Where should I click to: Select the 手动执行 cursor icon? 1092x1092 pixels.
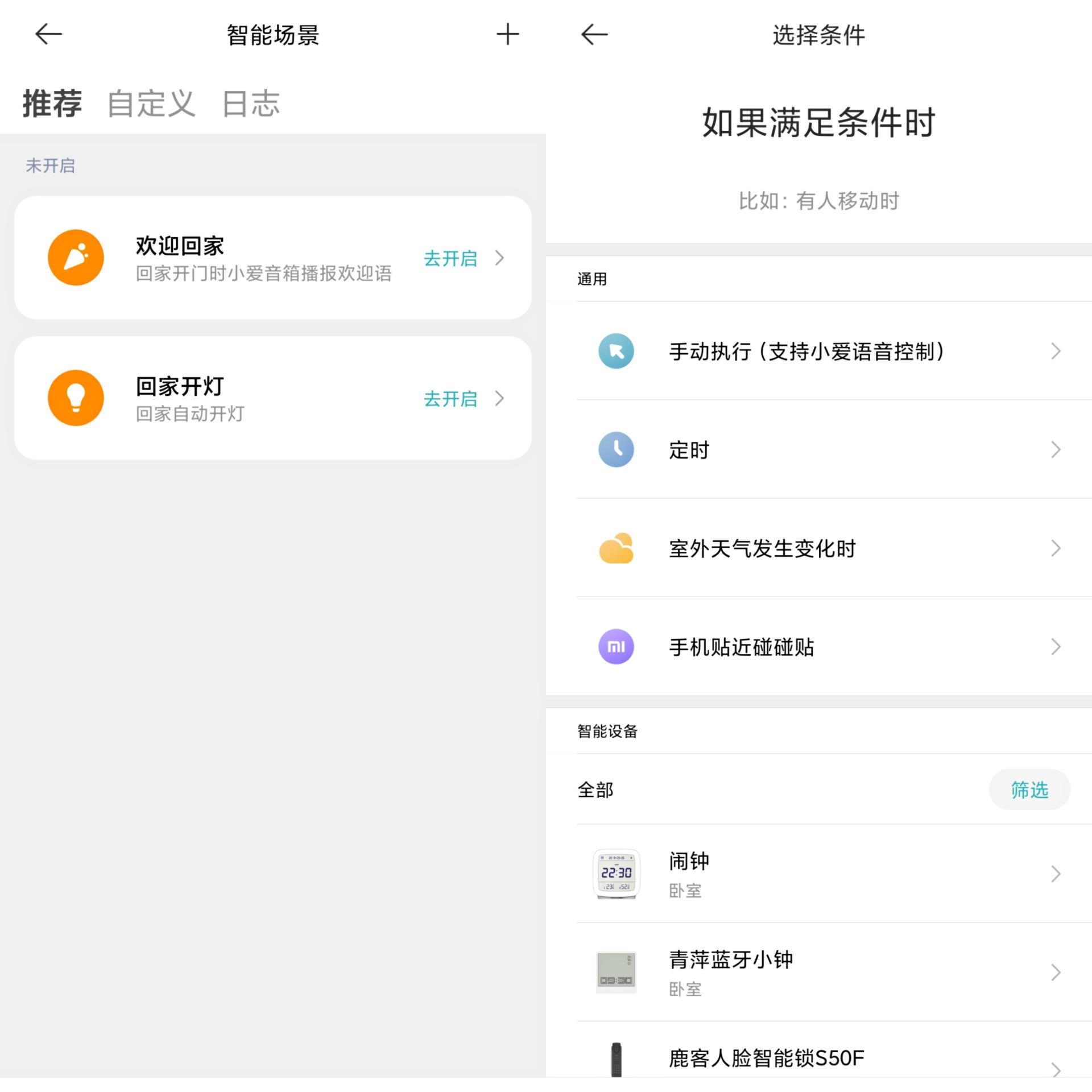pos(616,351)
